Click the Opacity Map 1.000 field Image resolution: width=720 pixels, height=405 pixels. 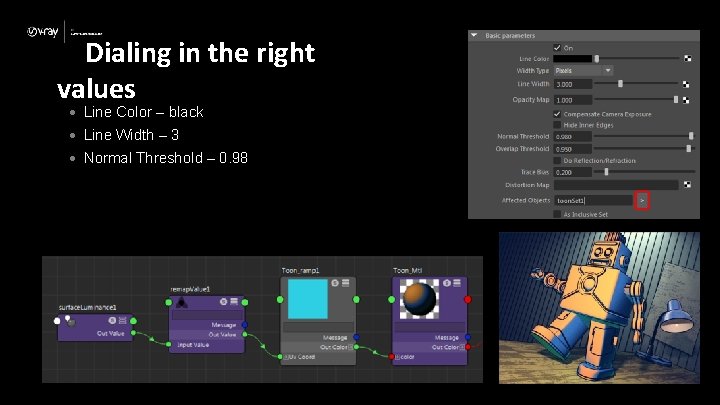pos(573,100)
